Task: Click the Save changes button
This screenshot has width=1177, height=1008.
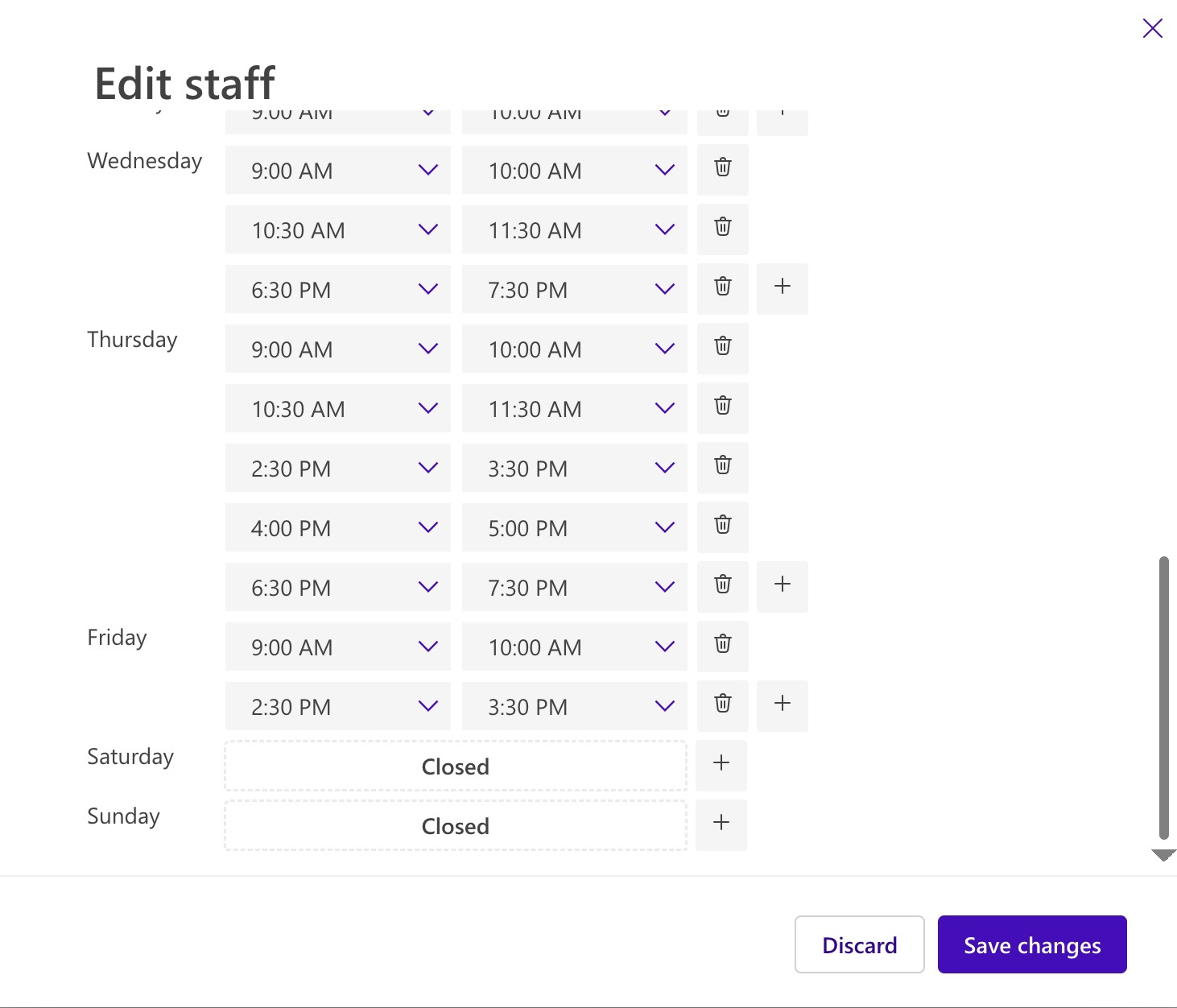Action: pyautogui.click(x=1032, y=944)
